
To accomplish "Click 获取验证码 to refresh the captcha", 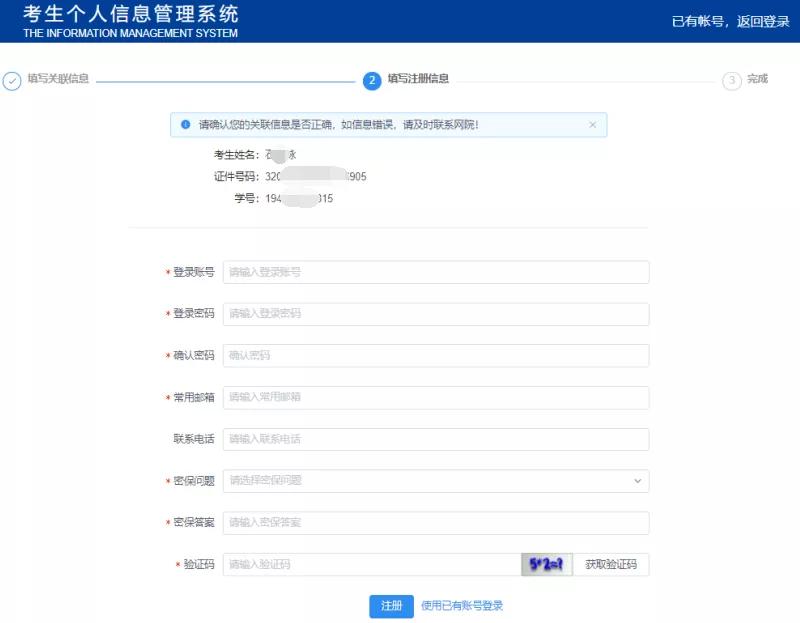I will pos(613,564).
